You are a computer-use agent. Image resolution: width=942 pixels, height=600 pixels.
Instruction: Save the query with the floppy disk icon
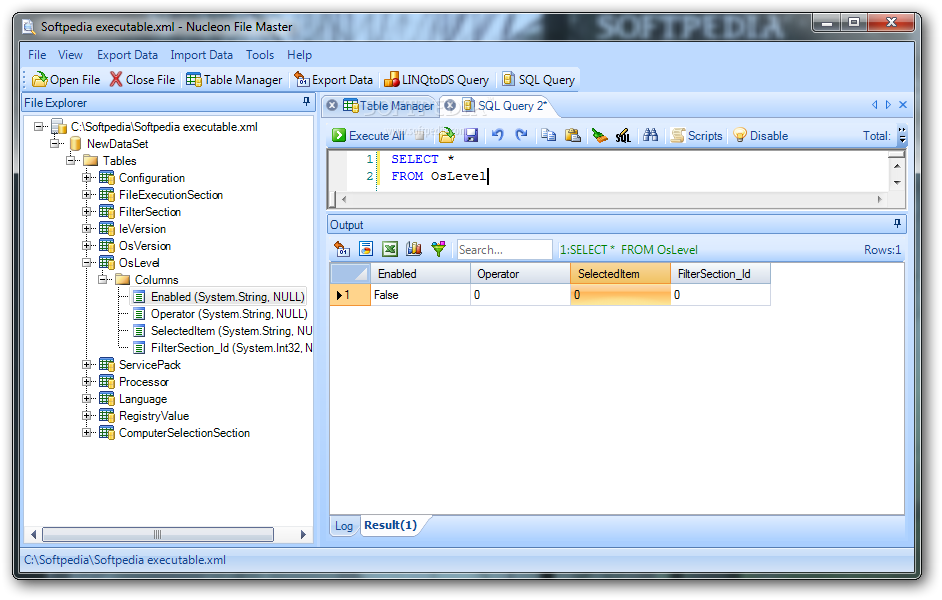click(471, 136)
